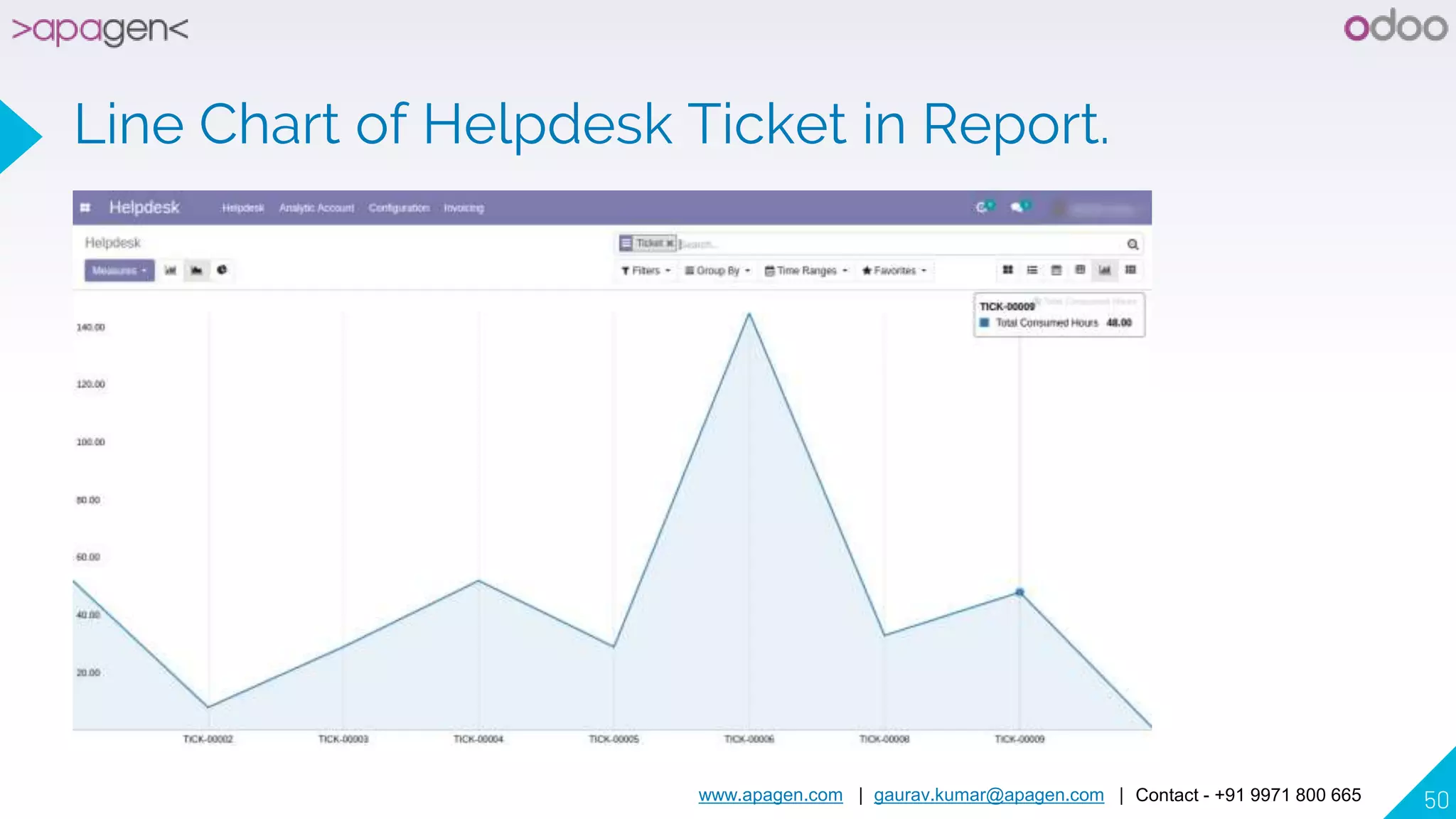Expand the Group By dropdown
The height and width of the screenshot is (819, 1456).
[x=717, y=271]
